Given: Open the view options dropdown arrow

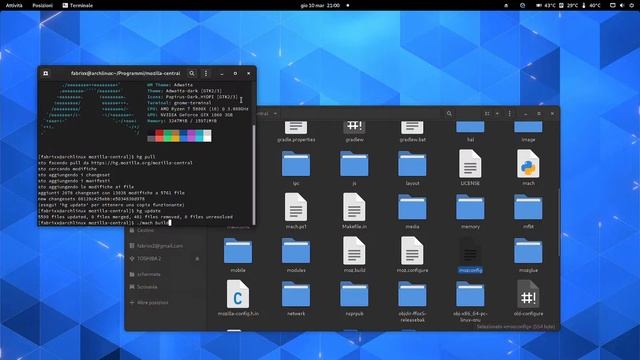Looking at the screenshot, I should pyautogui.click(x=497, y=113).
